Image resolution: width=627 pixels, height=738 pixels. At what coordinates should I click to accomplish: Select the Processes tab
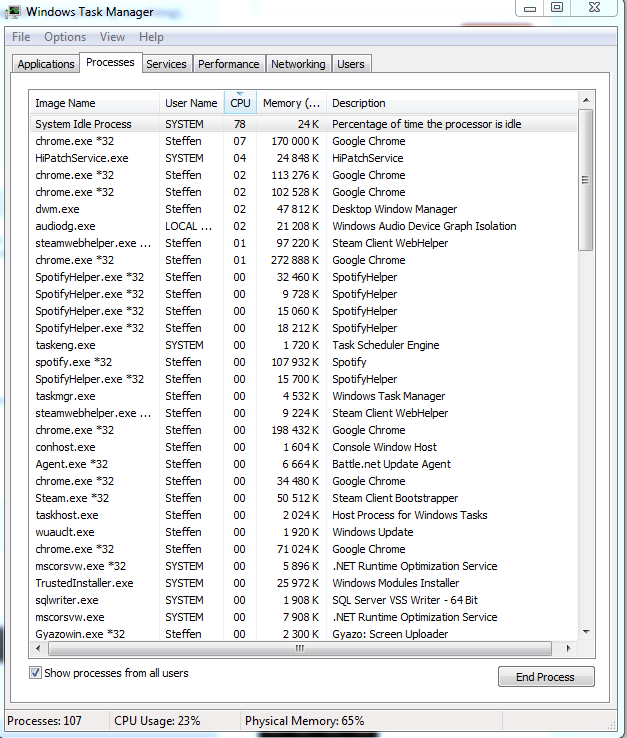click(x=110, y=62)
